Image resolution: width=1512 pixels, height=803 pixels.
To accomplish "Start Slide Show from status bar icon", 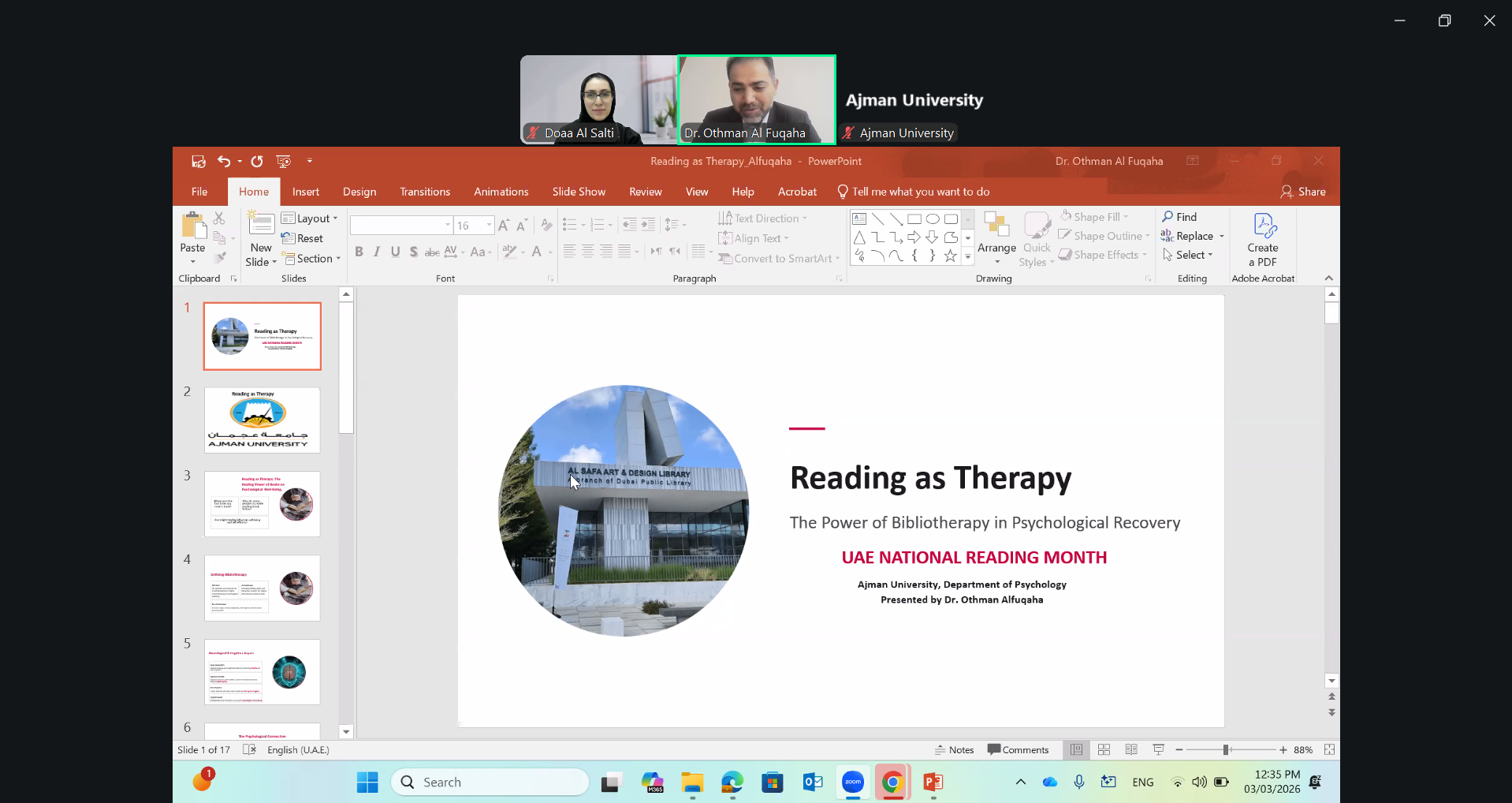I will tap(1158, 749).
